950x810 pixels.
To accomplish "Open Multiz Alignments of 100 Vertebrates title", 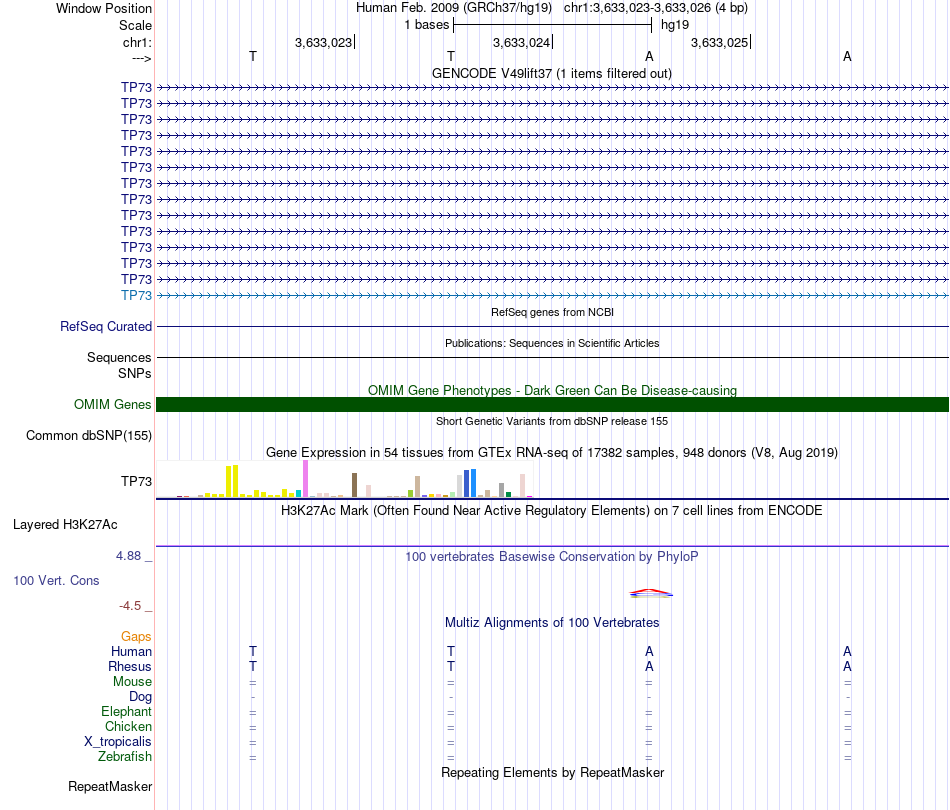I will [552, 623].
